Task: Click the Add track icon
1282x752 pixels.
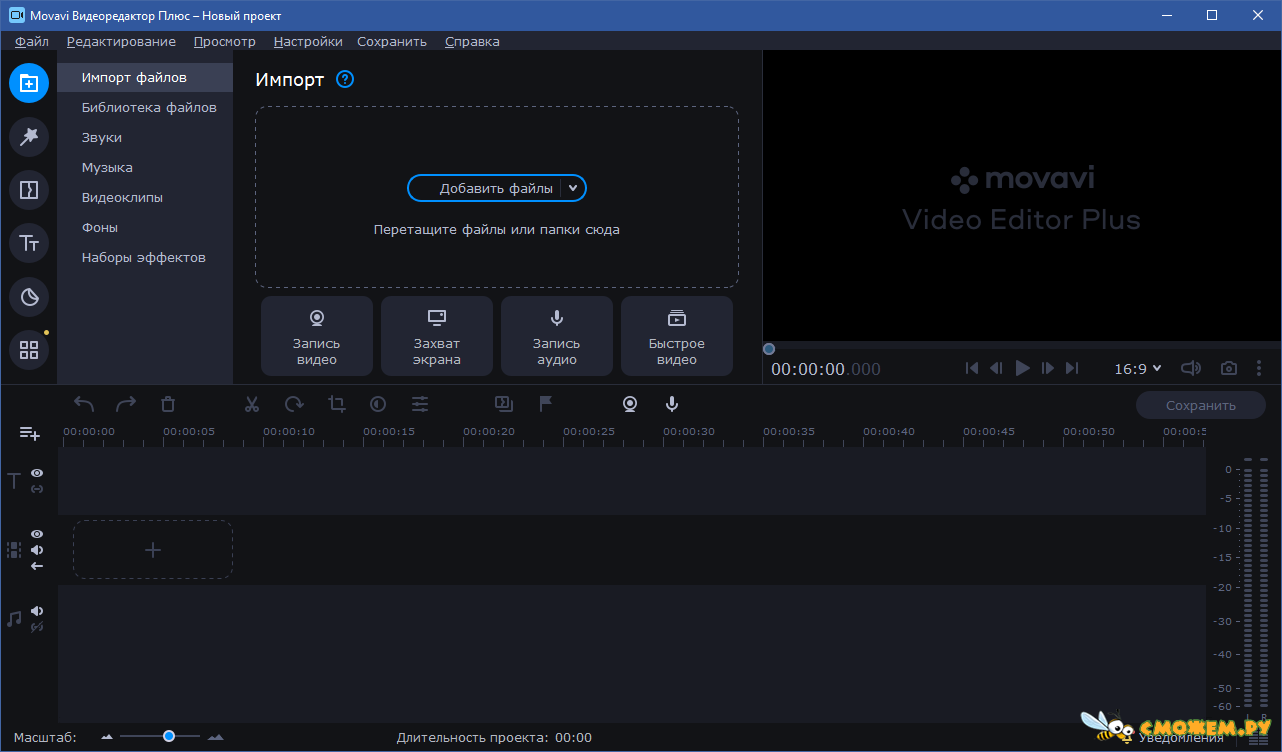Action: [x=30, y=433]
